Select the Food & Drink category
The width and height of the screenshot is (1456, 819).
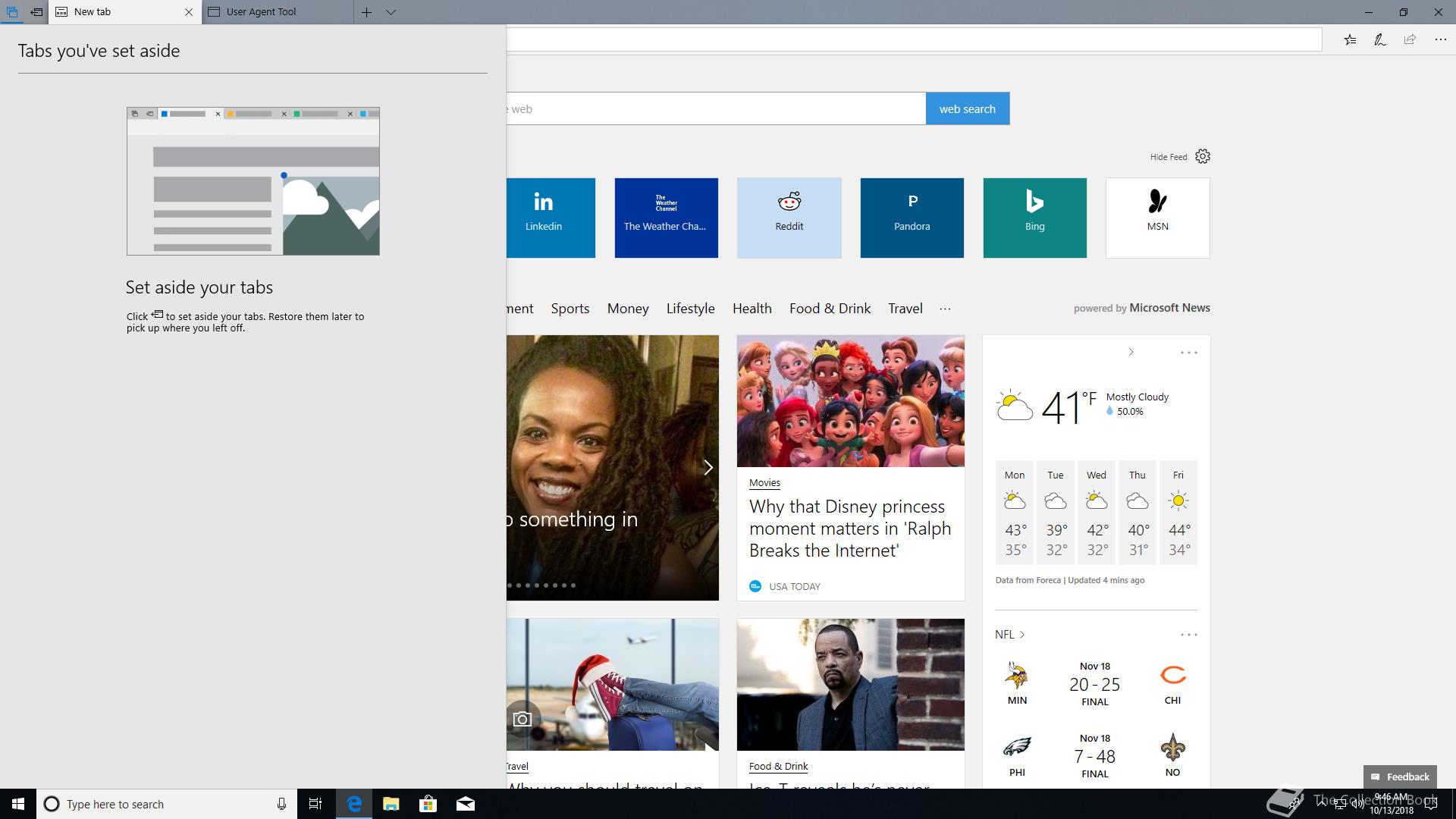click(x=830, y=309)
